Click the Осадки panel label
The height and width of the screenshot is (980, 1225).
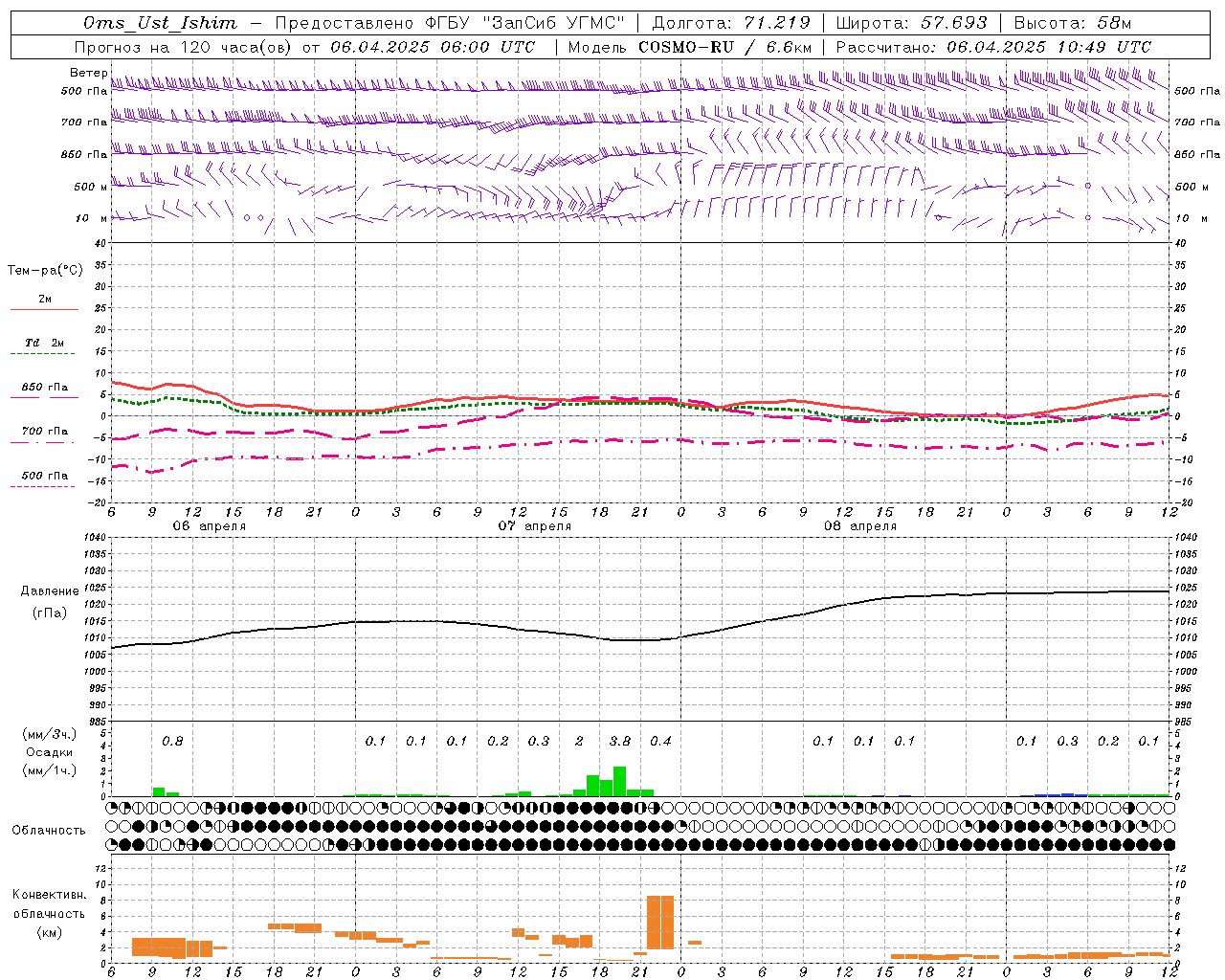[x=49, y=752]
